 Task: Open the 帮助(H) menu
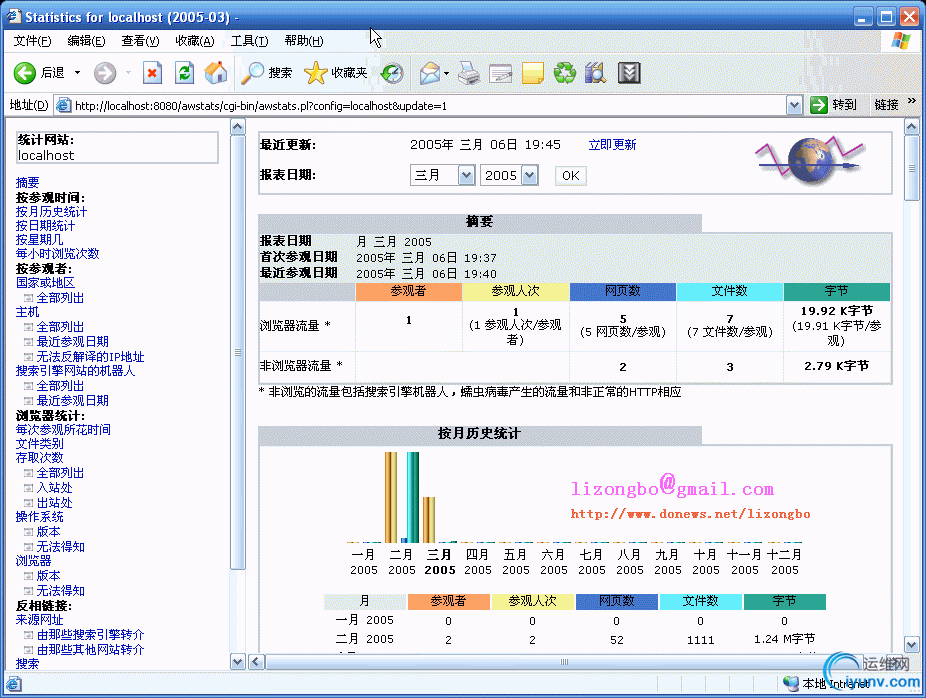point(304,41)
